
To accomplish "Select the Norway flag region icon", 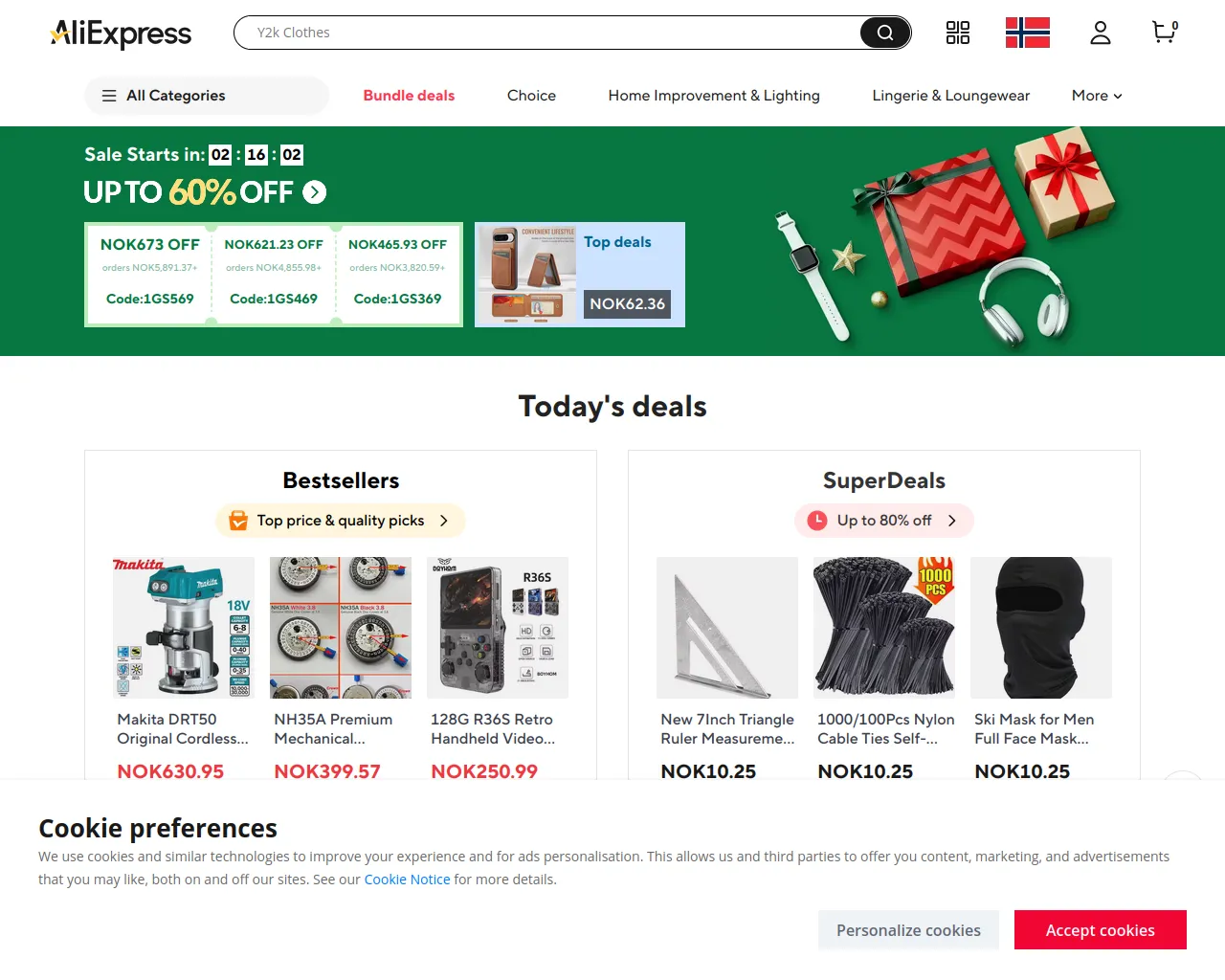I will point(1028,33).
